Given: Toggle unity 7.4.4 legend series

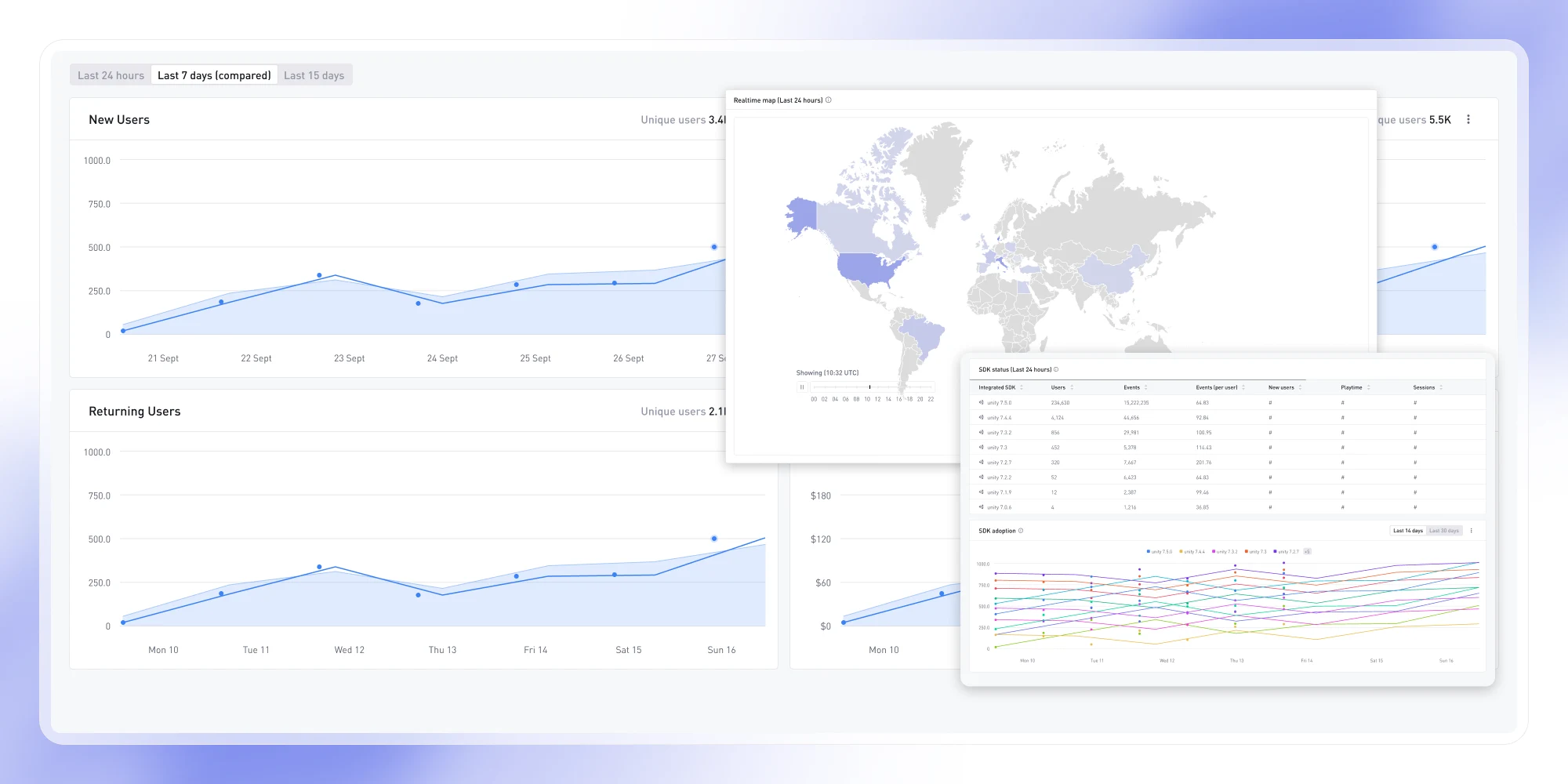Looking at the screenshot, I should coord(1192,551).
